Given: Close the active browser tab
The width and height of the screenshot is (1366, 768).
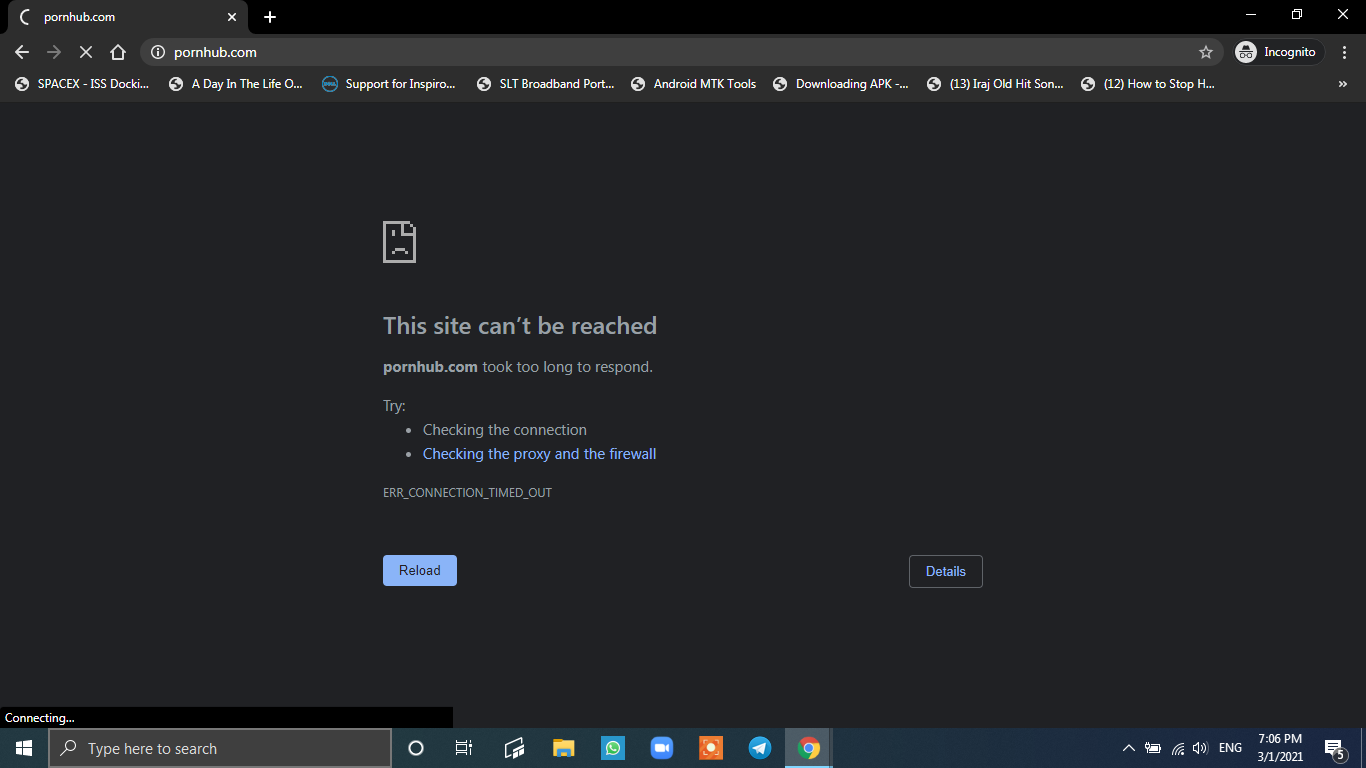Looking at the screenshot, I should pos(232,17).
